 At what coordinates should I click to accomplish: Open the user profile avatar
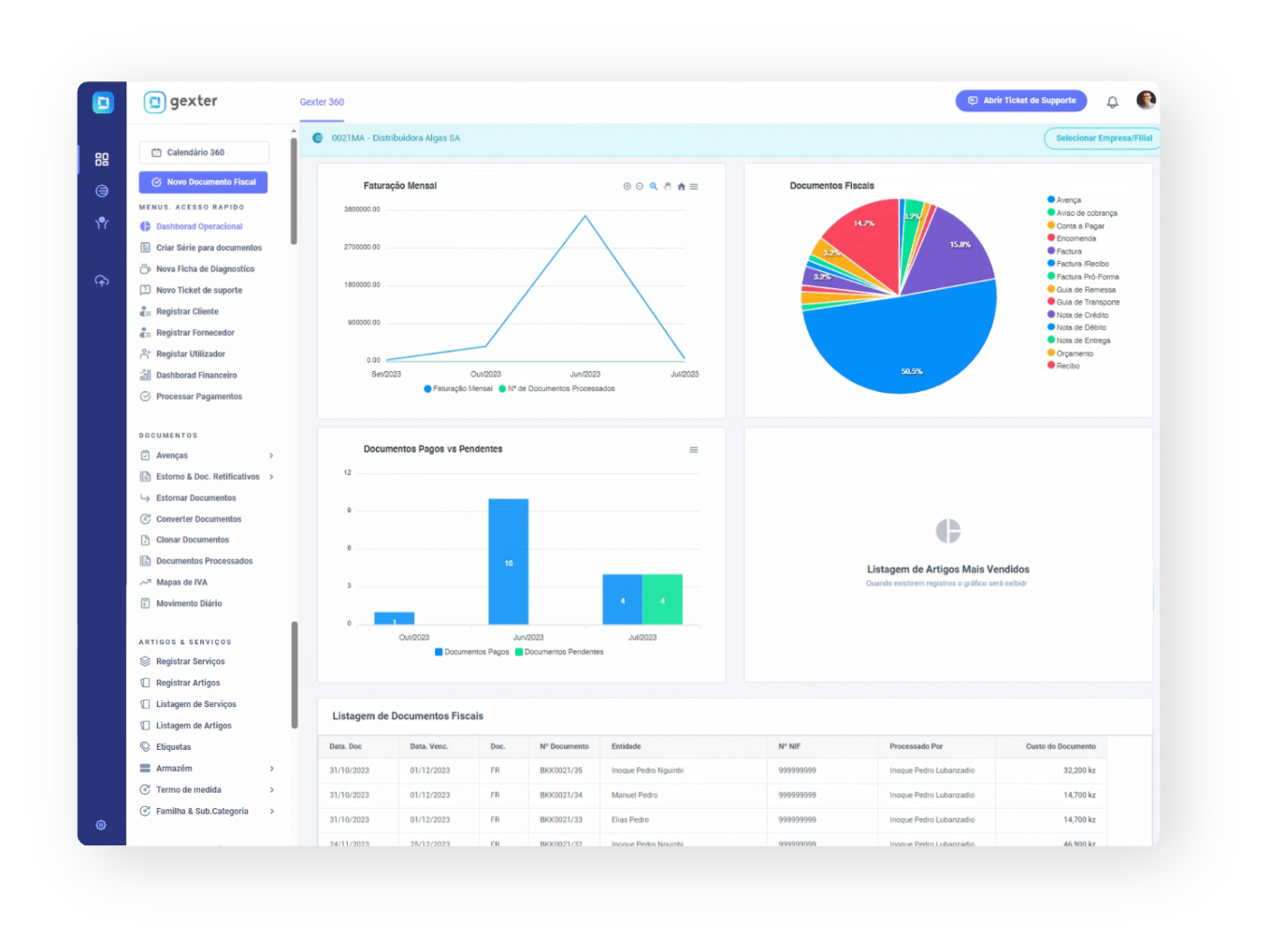click(x=1145, y=100)
